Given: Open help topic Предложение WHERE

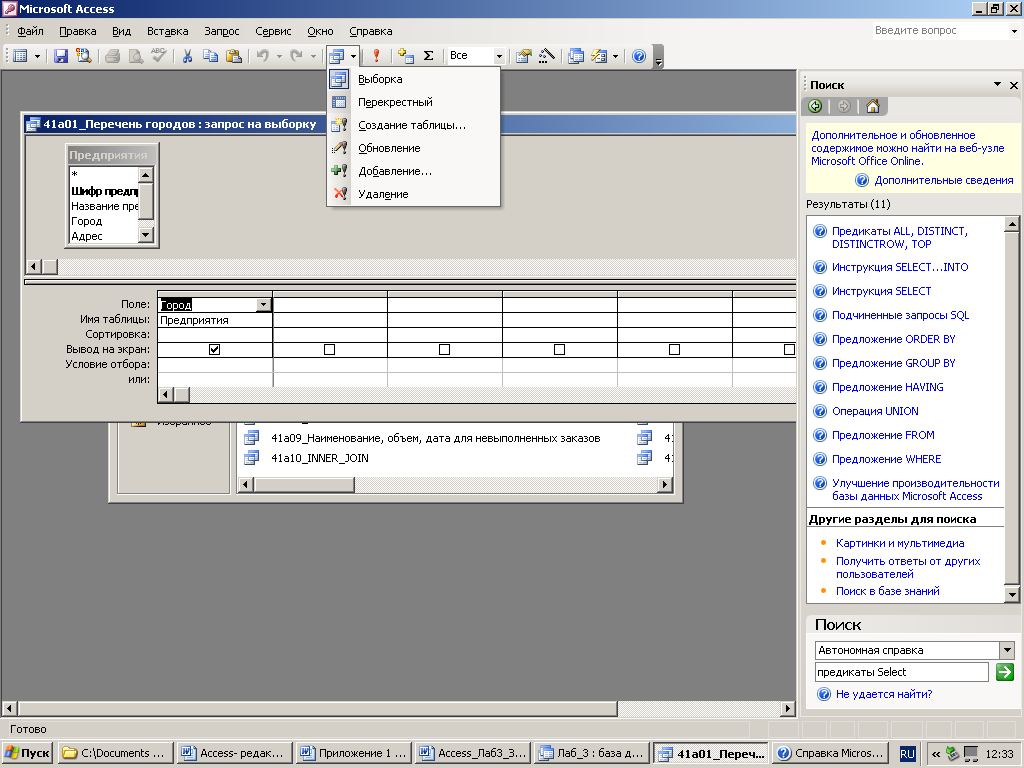Looking at the screenshot, I should pos(886,459).
